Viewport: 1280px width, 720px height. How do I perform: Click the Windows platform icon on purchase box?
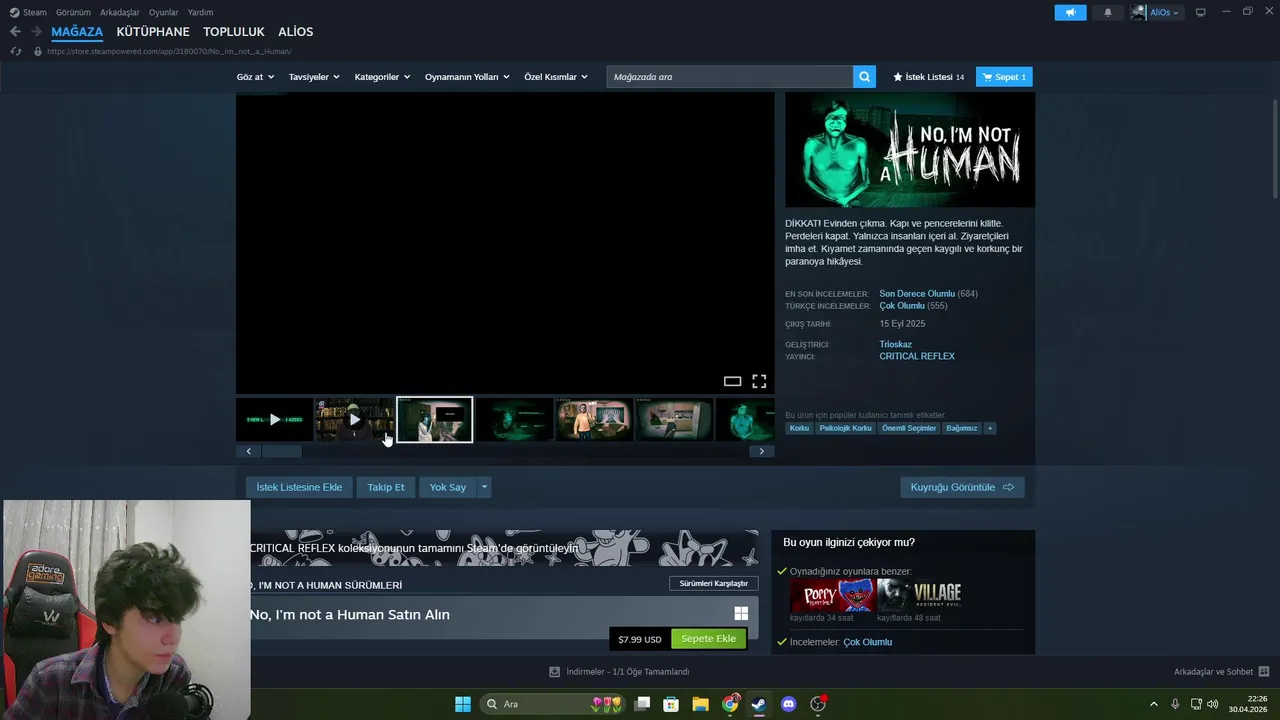click(741, 614)
